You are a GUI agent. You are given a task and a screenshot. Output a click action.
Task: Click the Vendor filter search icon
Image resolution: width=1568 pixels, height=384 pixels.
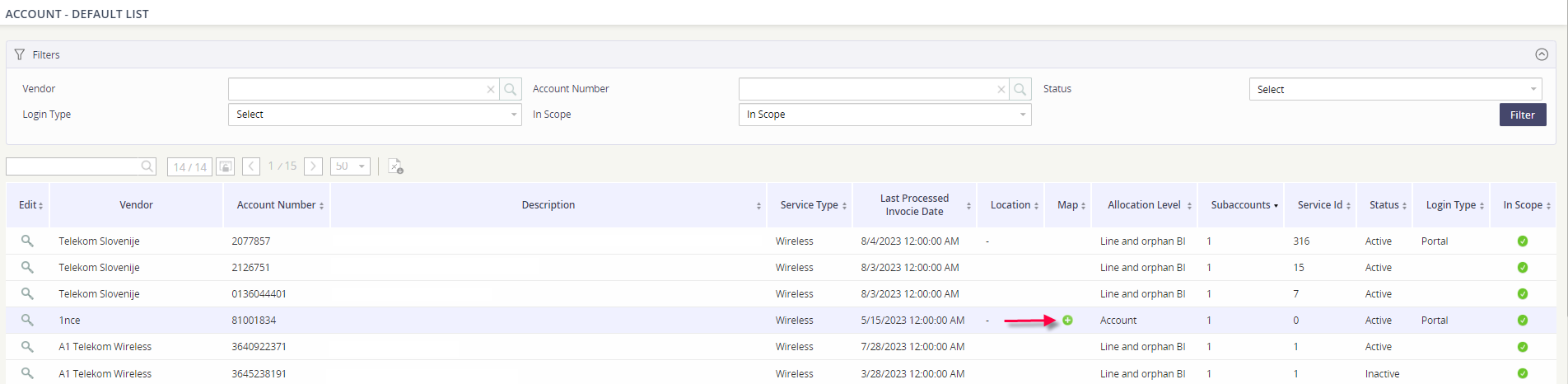click(511, 89)
